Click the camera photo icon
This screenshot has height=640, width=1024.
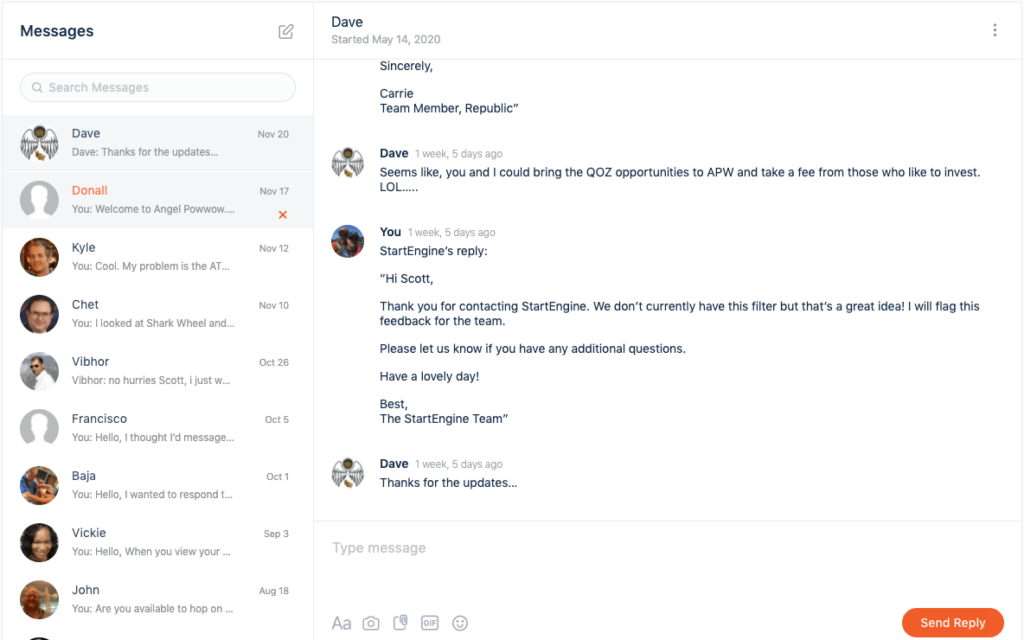pyautogui.click(x=371, y=623)
